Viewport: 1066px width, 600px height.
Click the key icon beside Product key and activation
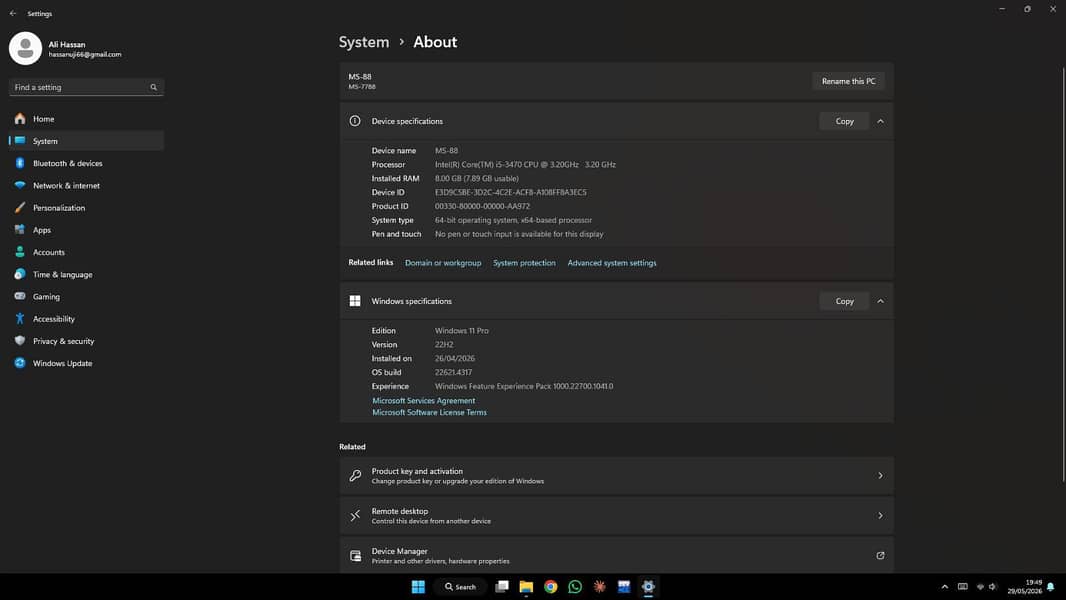[355, 476]
